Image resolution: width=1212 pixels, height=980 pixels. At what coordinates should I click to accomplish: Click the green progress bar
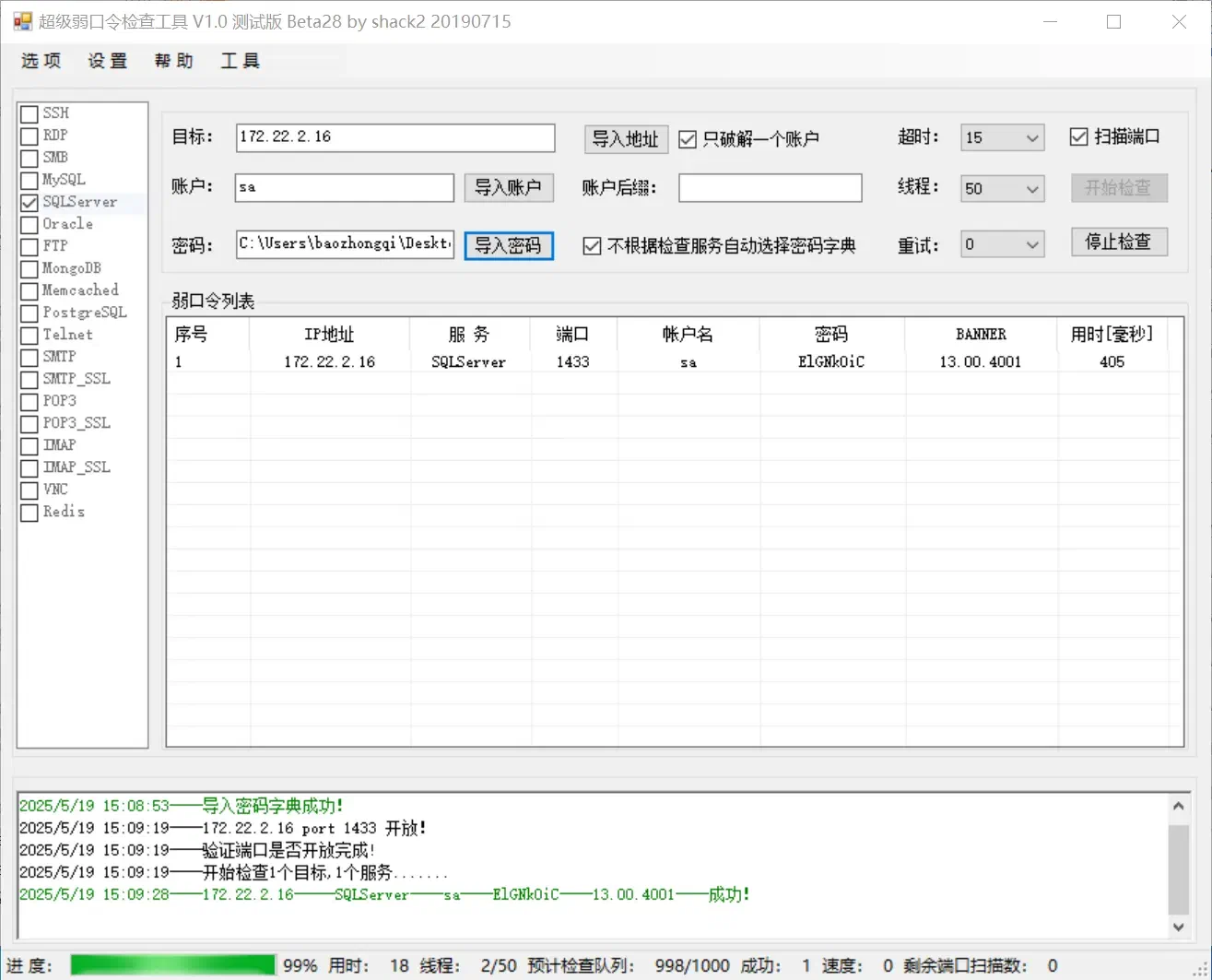point(173,965)
